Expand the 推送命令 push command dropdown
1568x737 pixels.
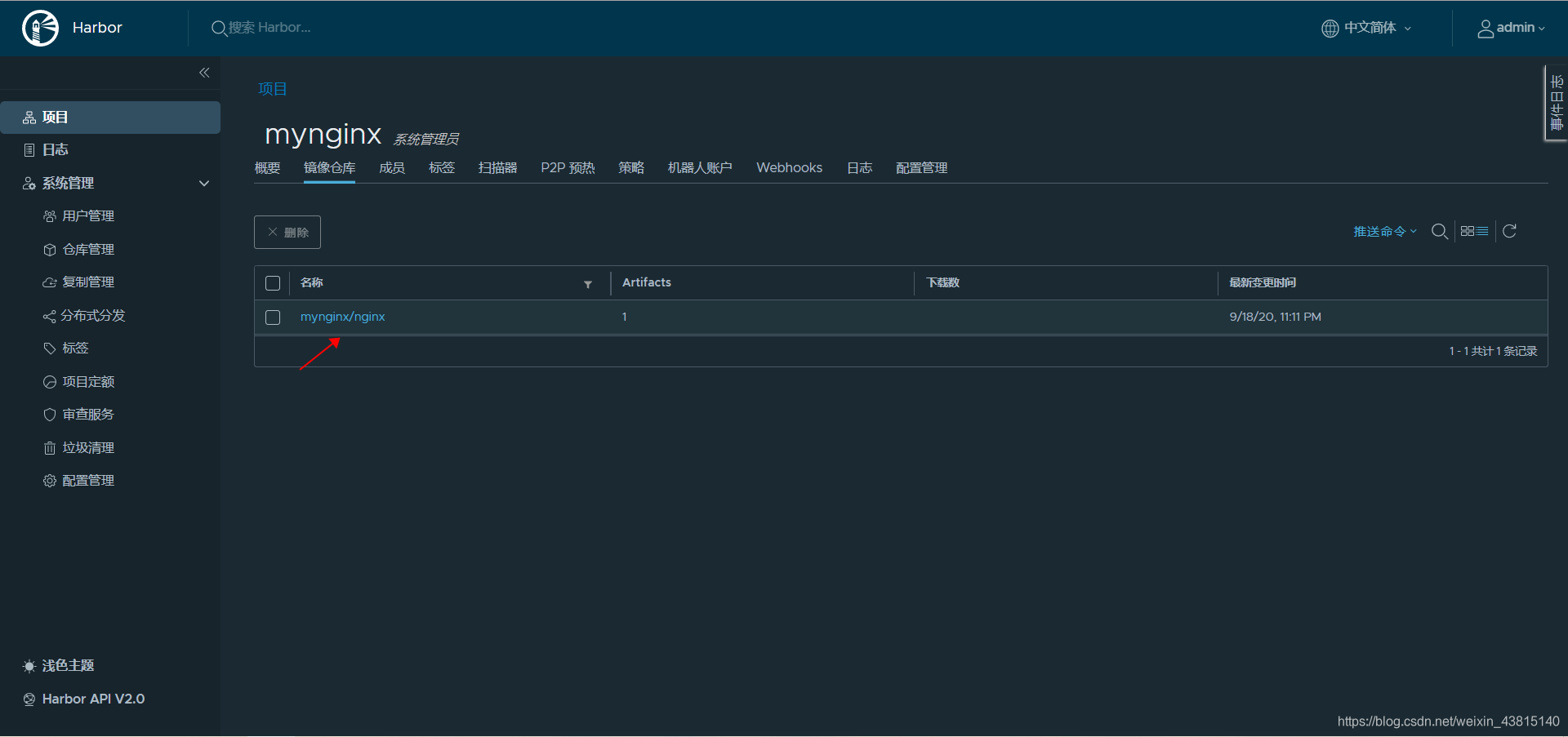click(x=1385, y=232)
